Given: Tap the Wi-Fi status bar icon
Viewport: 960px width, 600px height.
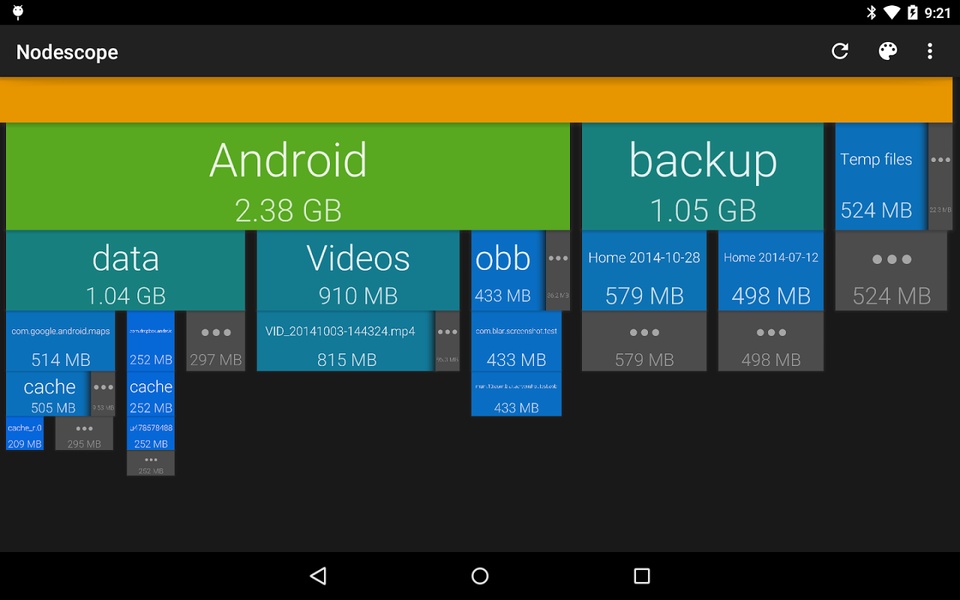Looking at the screenshot, I should (x=891, y=12).
